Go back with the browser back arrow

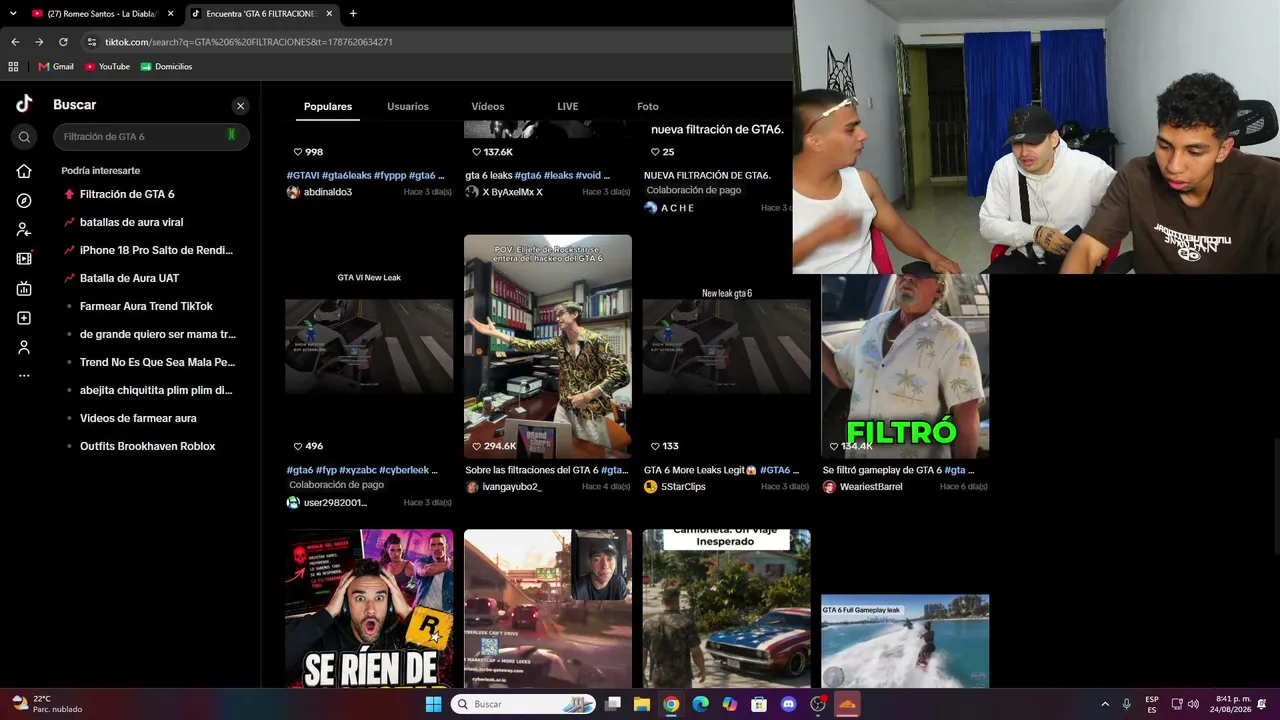[15, 42]
